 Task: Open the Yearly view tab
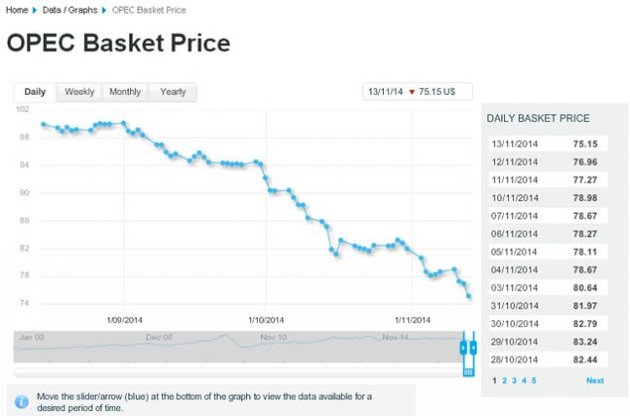pyautogui.click(x=173, y=92)
